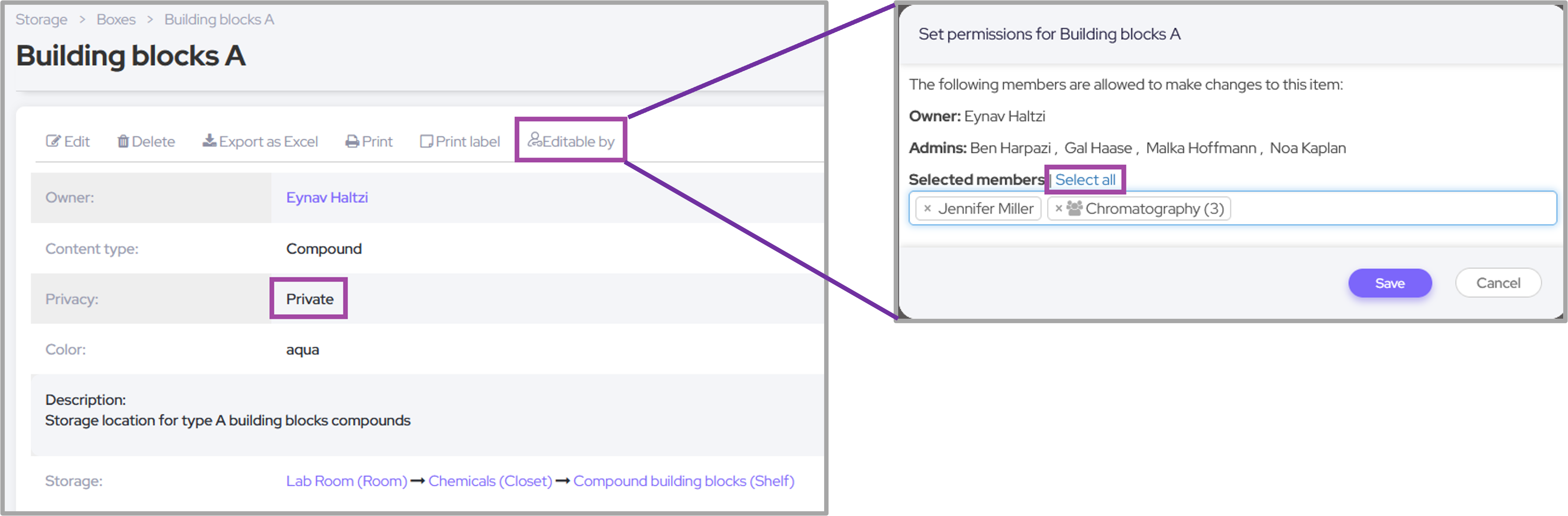Open owner Eynav Haltzi profile link
The image size is (1568, 516).
(327, 197)
